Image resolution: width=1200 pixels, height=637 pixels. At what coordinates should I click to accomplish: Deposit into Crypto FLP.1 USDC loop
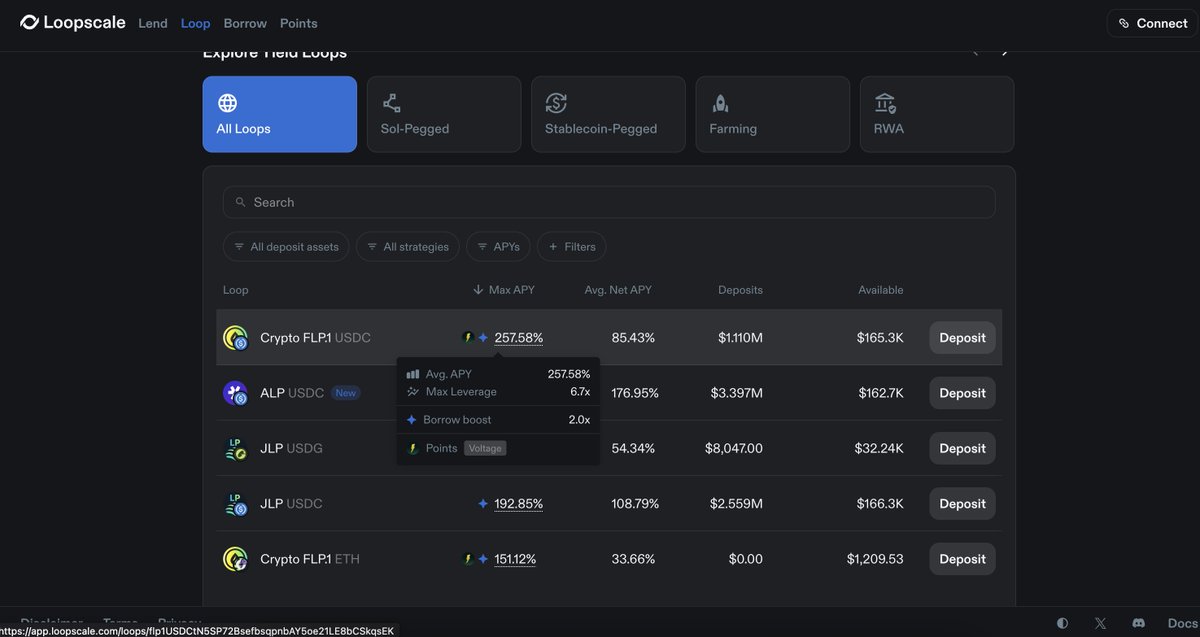[963, 338]
